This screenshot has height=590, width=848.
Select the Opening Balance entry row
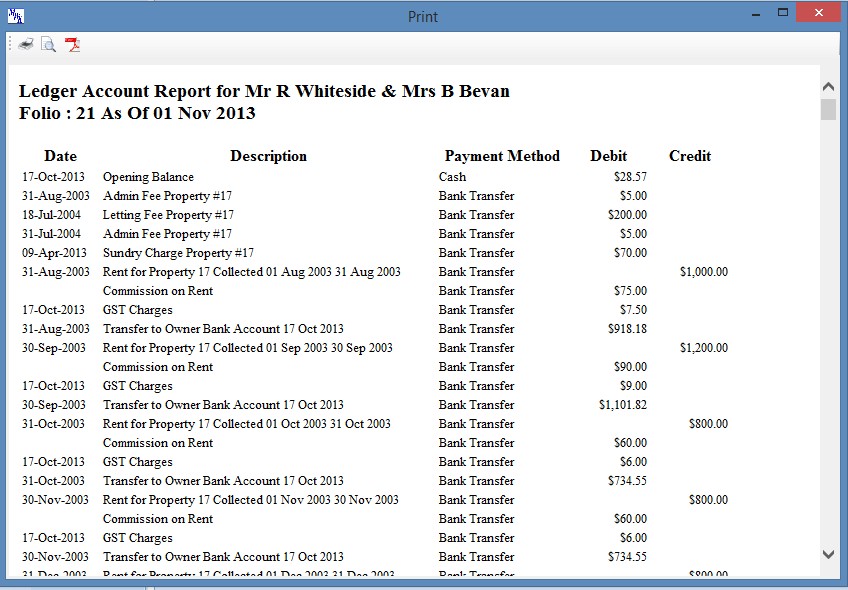148,177
